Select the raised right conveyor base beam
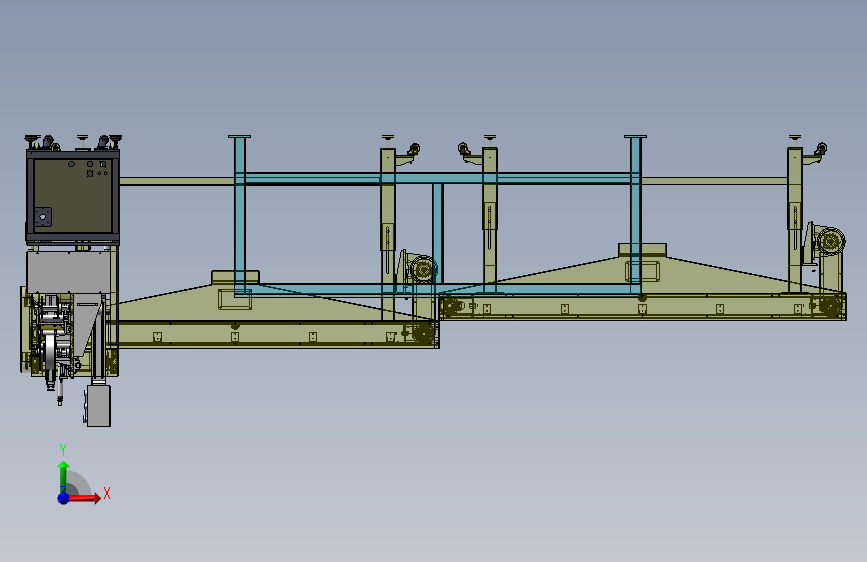Image resolution: width=867 pixels, height=562 pixels. coord(643,307)
